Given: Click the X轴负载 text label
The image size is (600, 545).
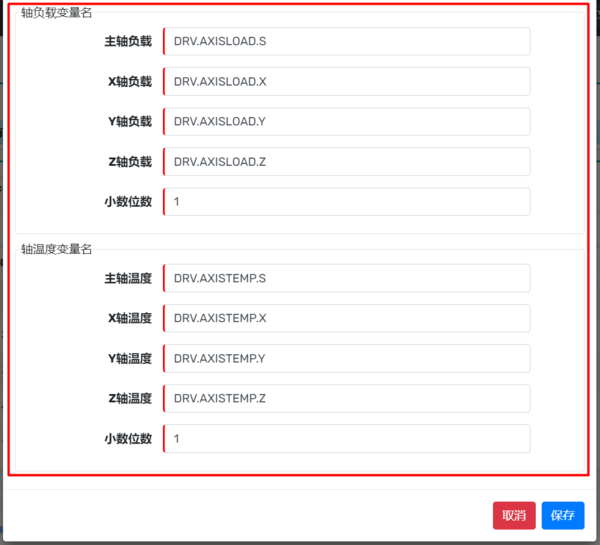Looking at the screenshot, I should pos(129,82).
